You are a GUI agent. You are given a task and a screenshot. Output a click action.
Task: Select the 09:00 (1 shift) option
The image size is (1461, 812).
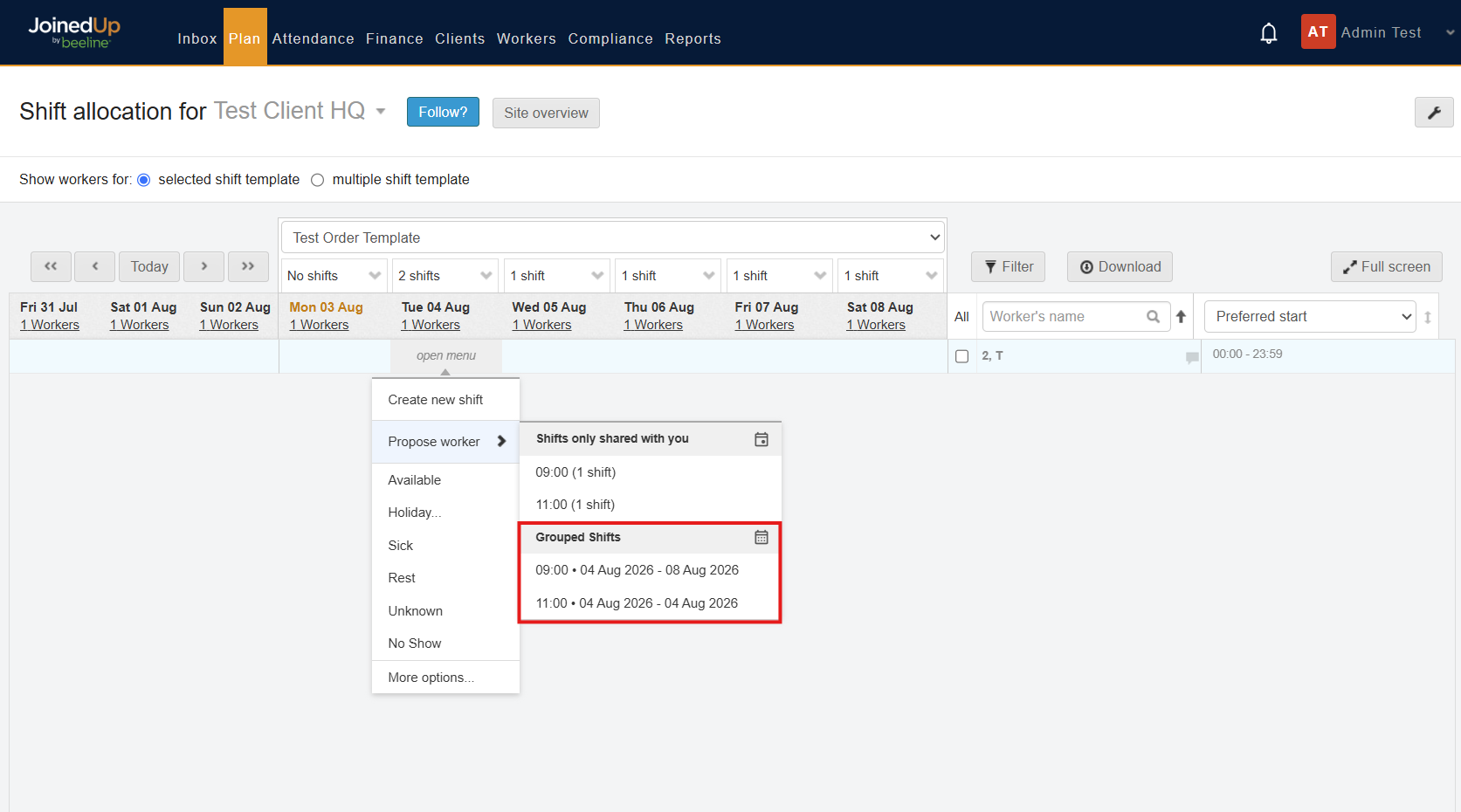651,472
